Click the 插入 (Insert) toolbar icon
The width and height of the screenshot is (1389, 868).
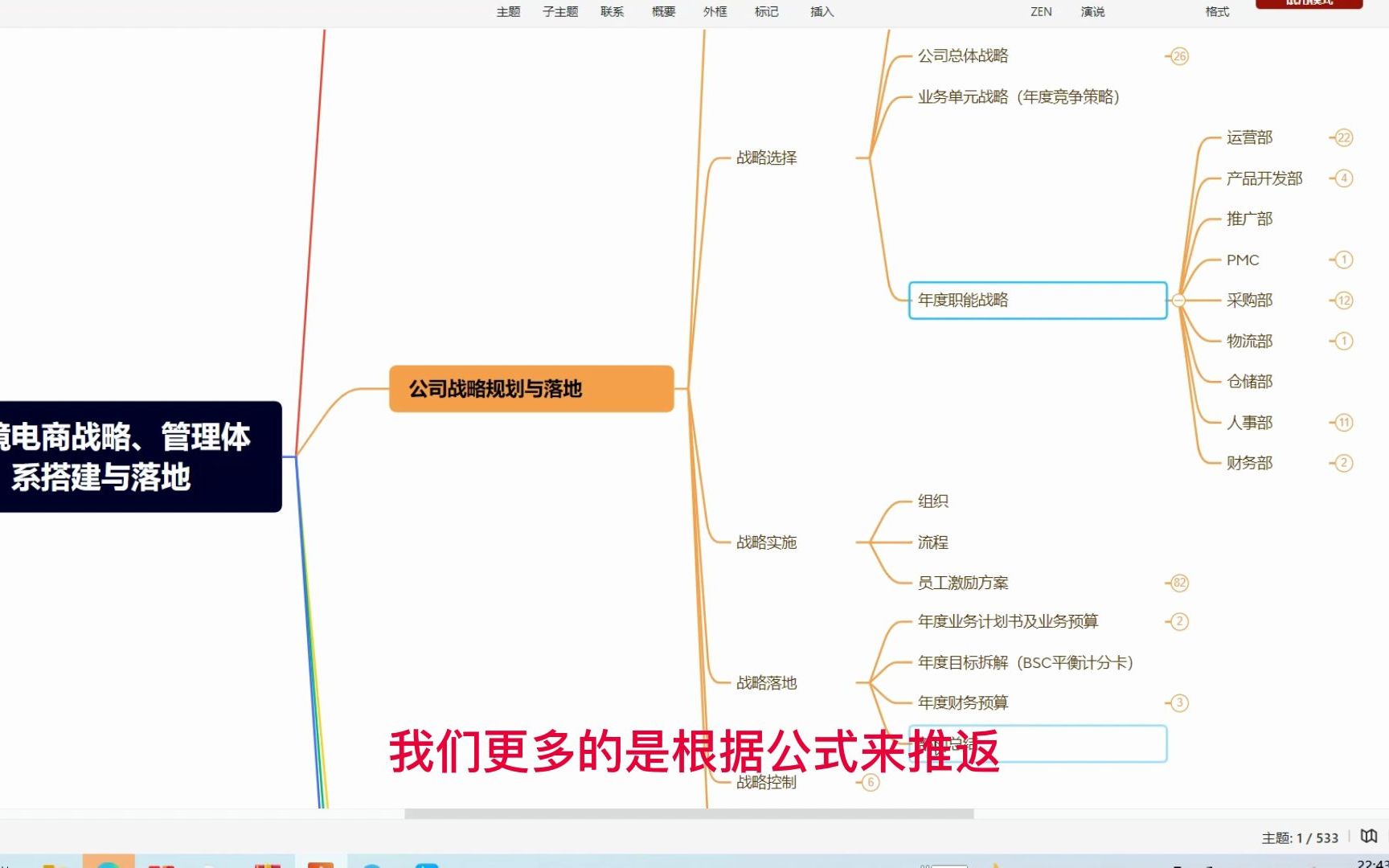(821, 11)
